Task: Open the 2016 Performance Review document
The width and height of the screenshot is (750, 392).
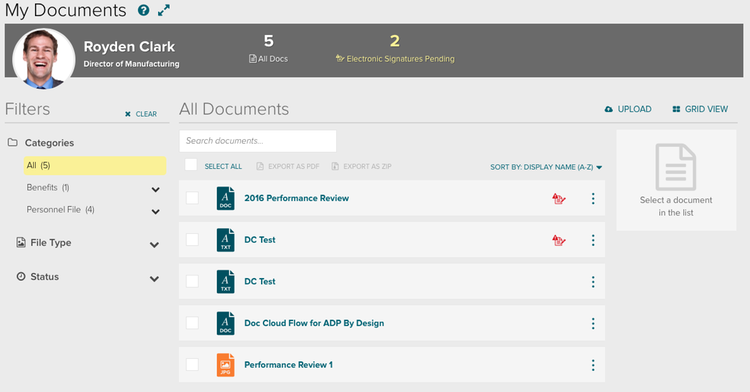Action: 297,198
